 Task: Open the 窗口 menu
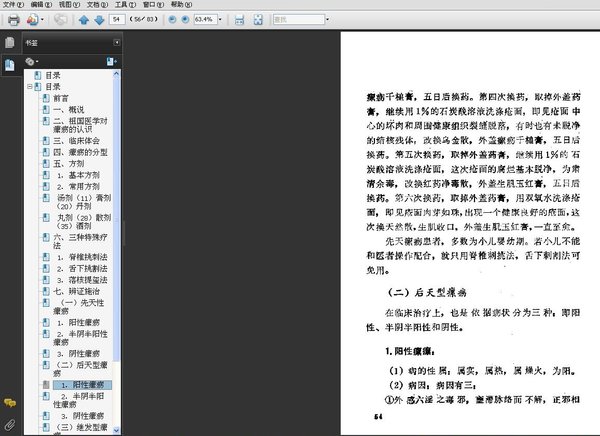(x=153, y=5)
